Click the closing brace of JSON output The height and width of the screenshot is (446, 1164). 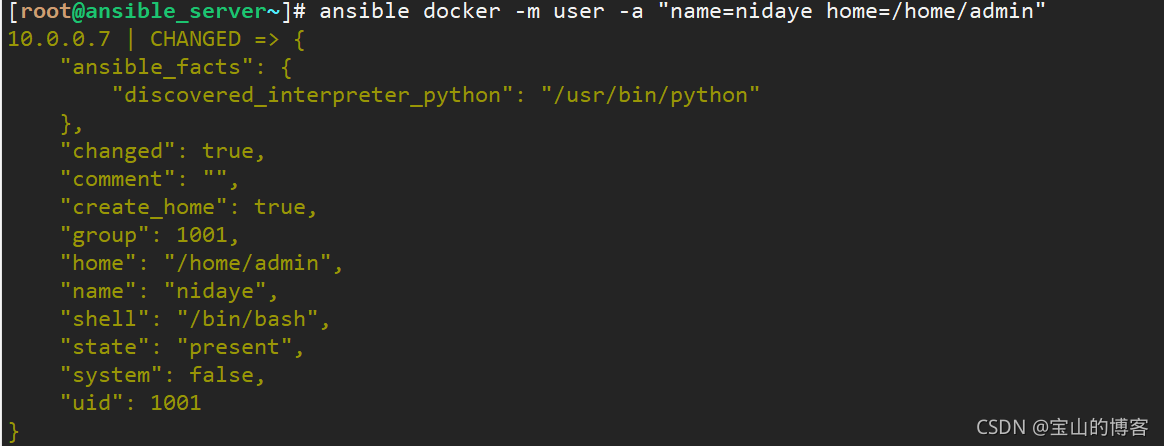pyautogui.click(x=13, y=432)
